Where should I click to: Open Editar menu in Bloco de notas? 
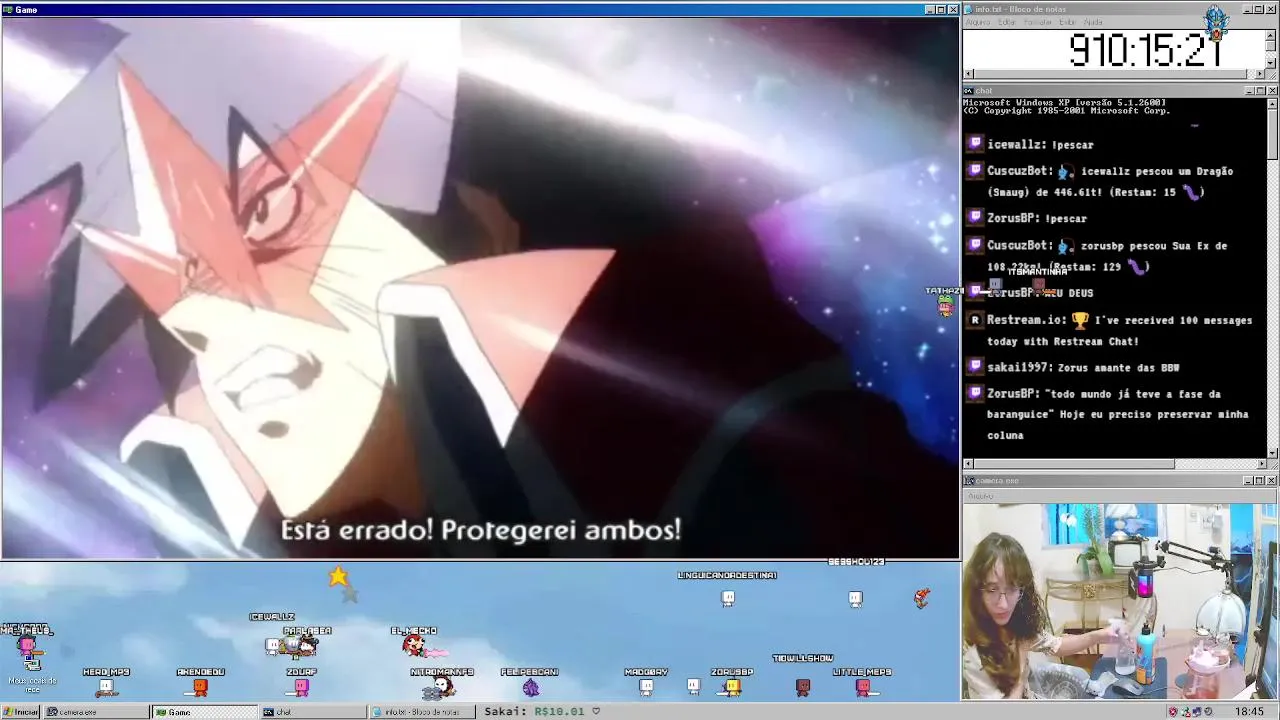pyautogui.click(x=1007, y=22)
